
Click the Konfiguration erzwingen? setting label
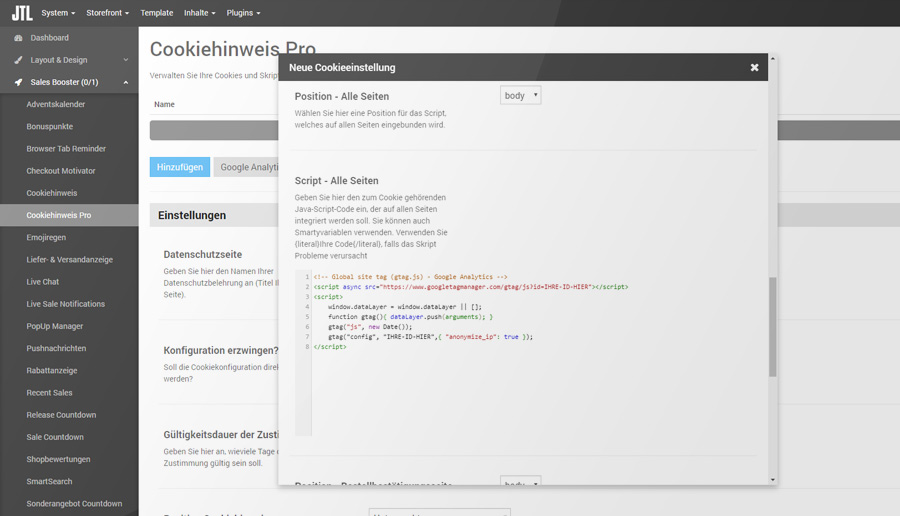click(x=220, y=350)
